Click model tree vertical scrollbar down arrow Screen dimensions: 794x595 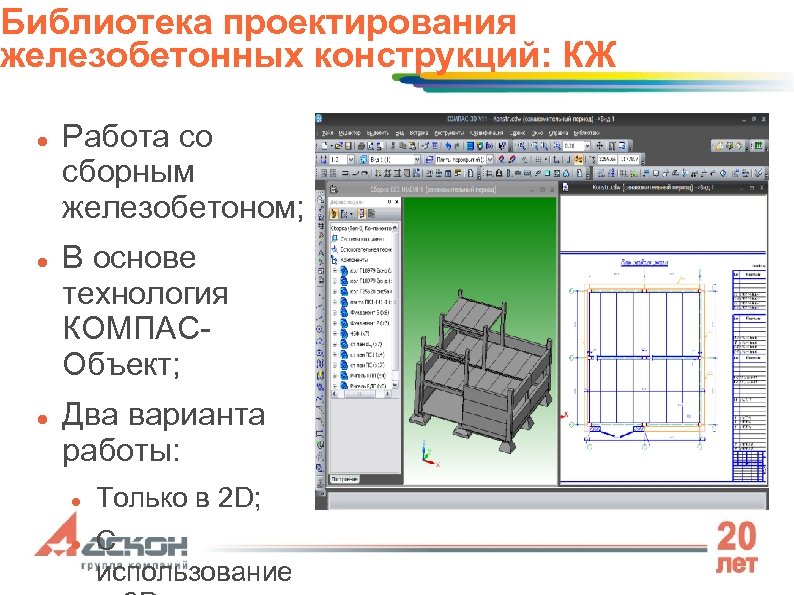[x=395, y=385]
